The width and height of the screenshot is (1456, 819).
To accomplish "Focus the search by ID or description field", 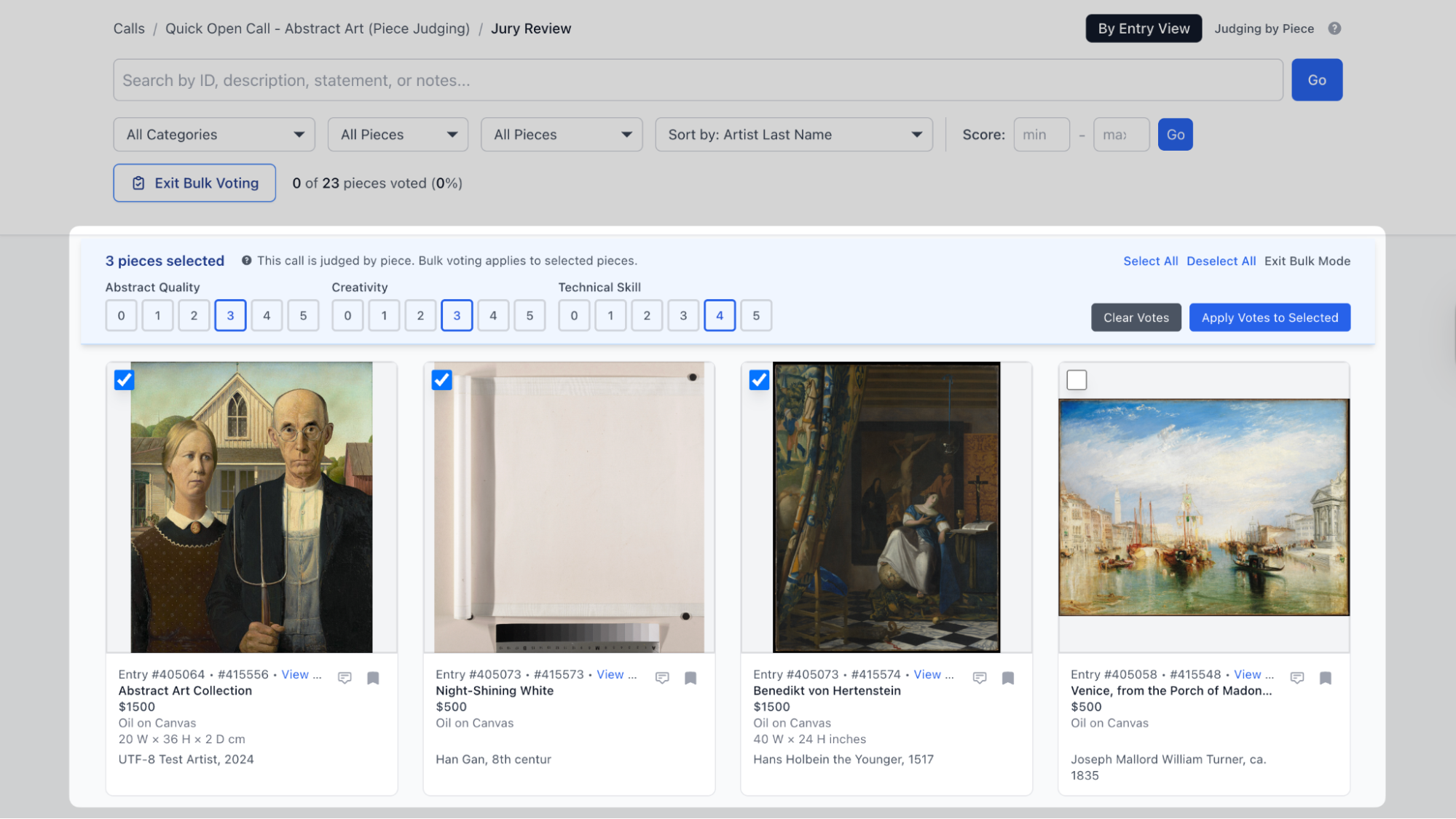I will [698, 80].
